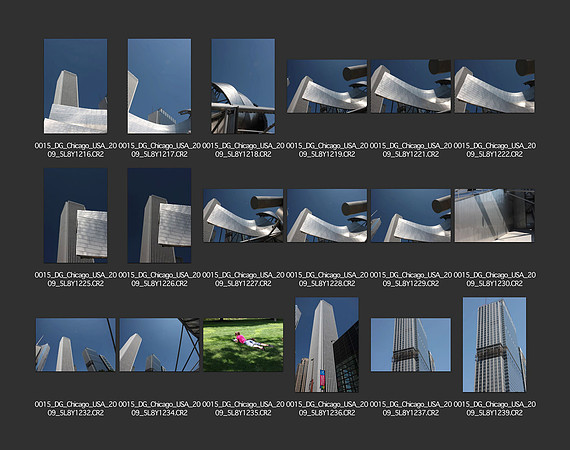This screenshot has width=570, height=450.
Task: Select thumbnail of image 5L8Y1219.CR2
Action: [x=327, y=86]
